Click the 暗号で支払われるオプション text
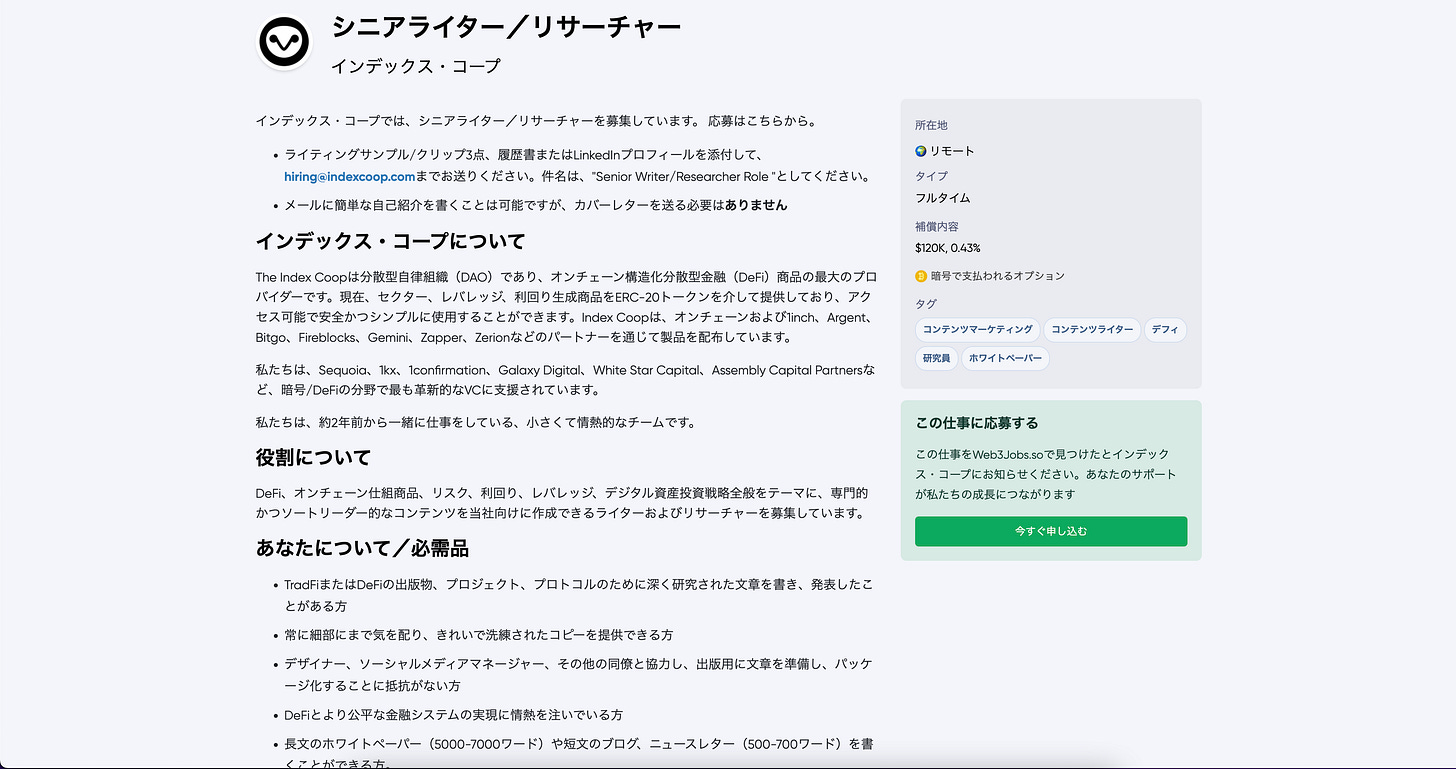 click(997, 276)
